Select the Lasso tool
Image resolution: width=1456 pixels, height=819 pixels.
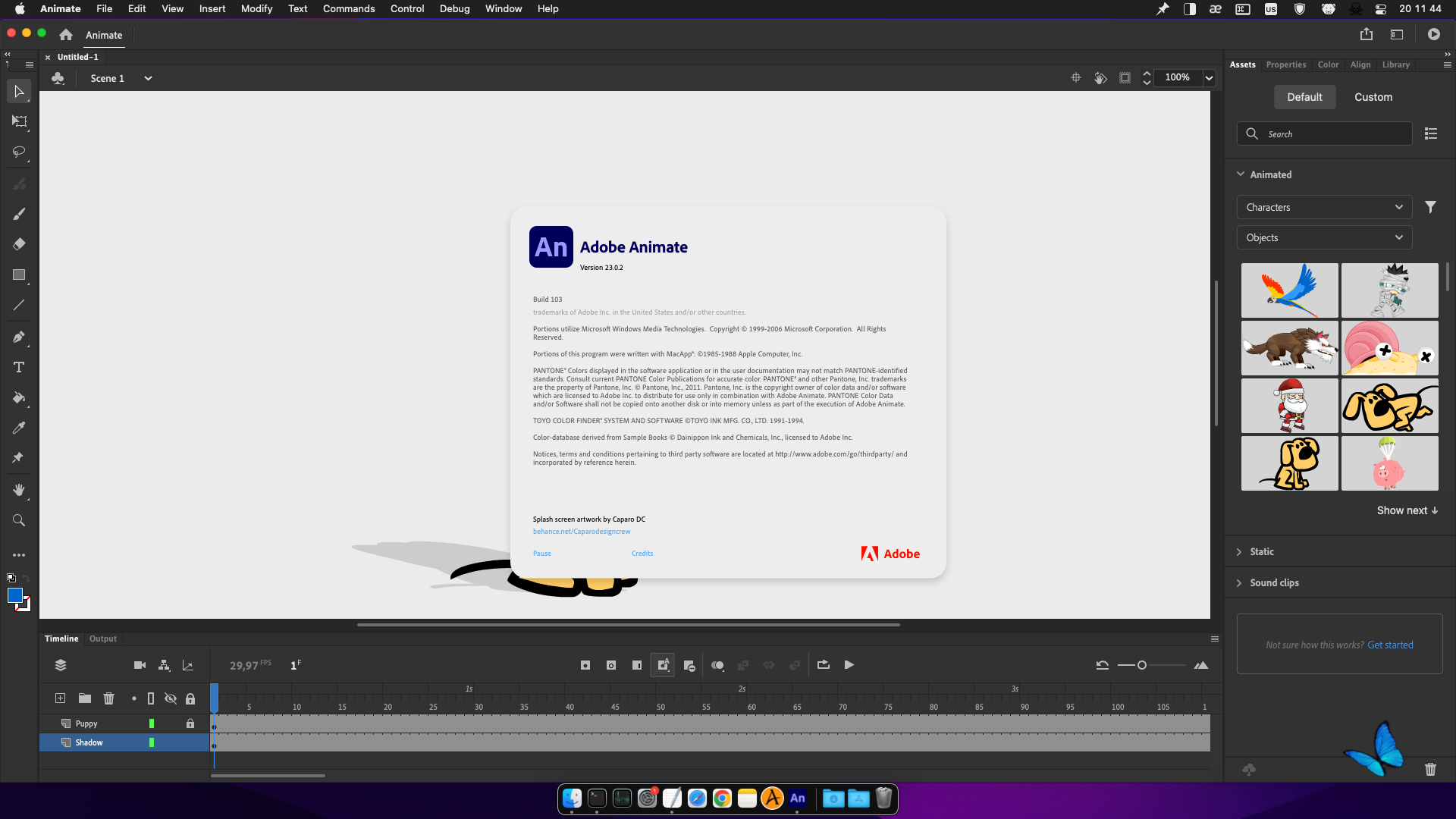pyautogui.click(x=19, y=152)
